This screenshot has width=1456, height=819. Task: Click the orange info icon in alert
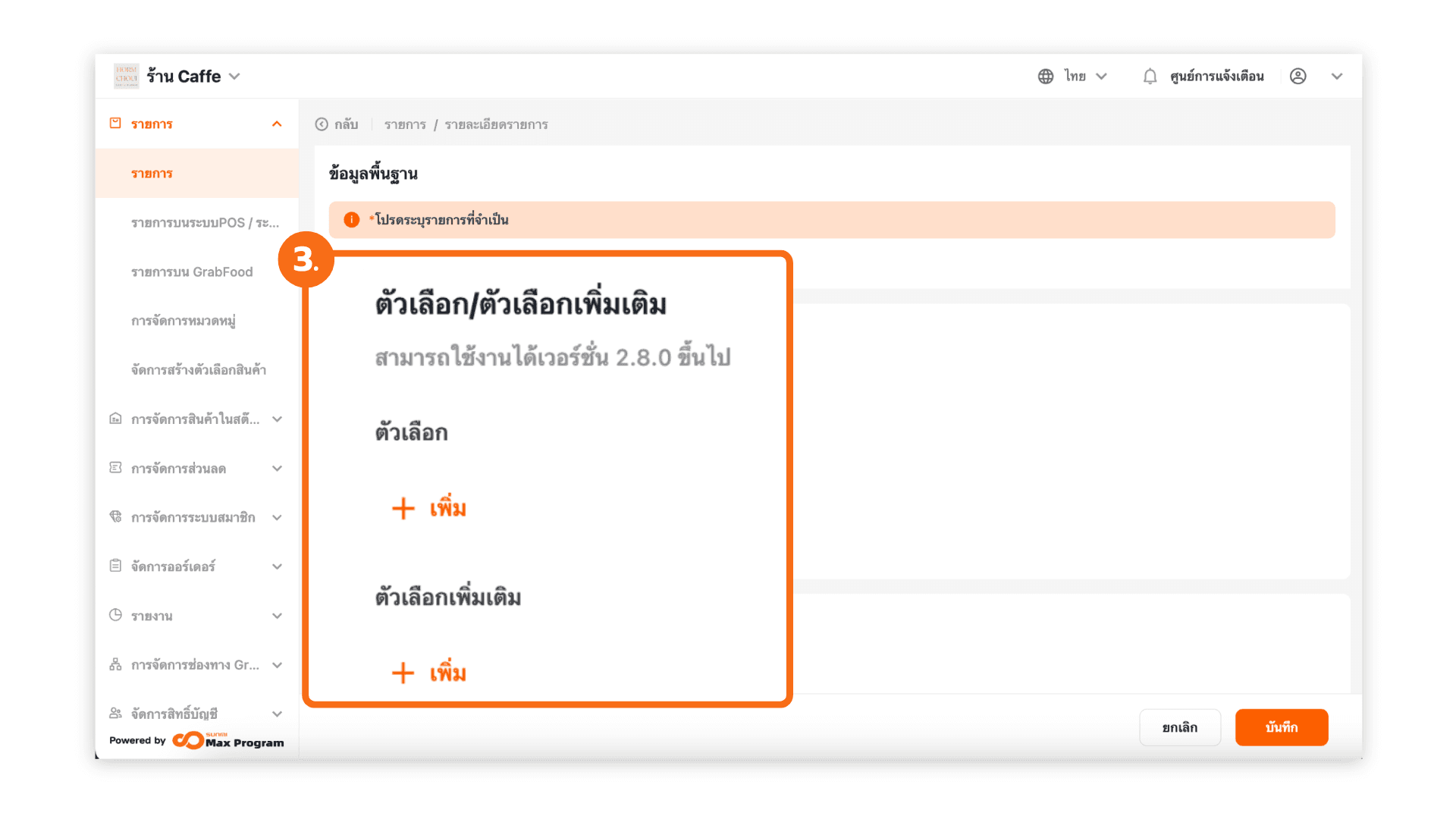pos(351,220)
